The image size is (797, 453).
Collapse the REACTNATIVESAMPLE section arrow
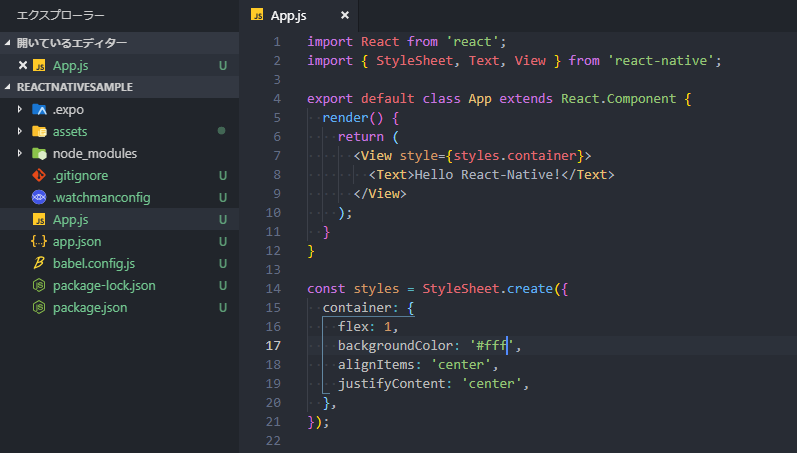[8, 87]
